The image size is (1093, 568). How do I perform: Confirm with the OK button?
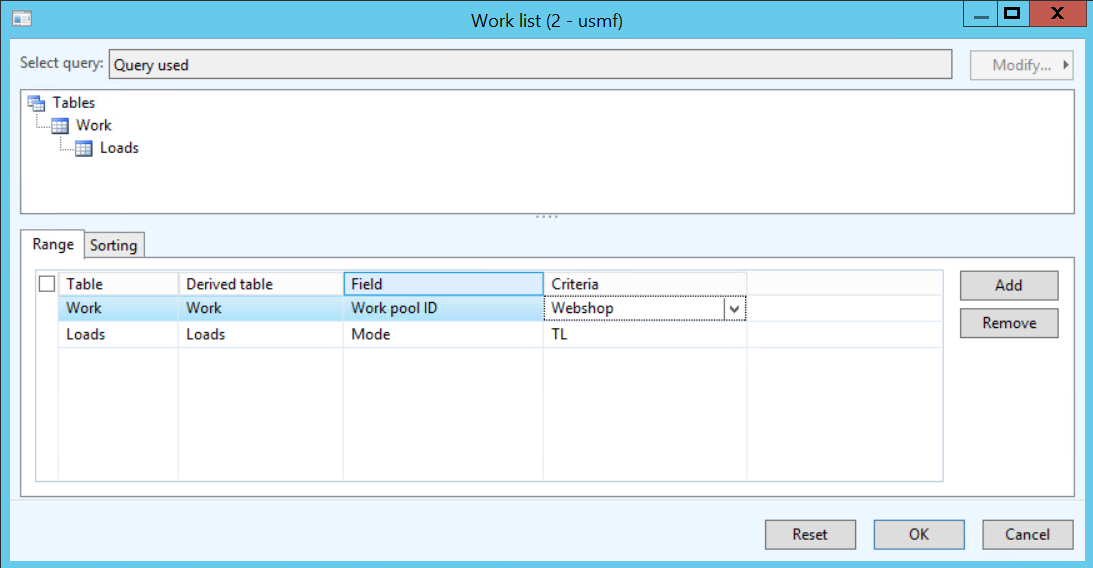coord(918,534)
